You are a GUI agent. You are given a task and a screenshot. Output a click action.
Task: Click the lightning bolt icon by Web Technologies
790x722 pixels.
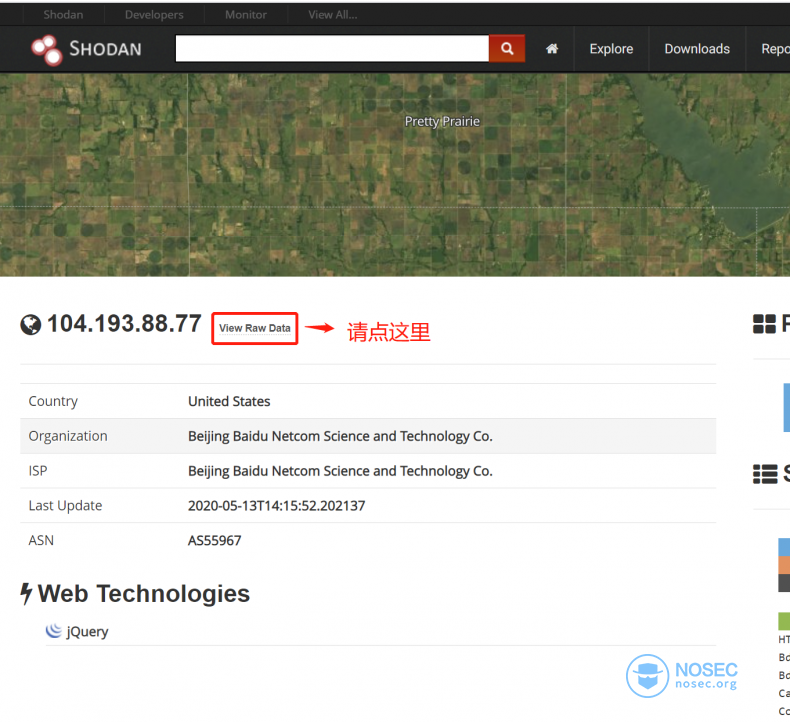point(26,594)
